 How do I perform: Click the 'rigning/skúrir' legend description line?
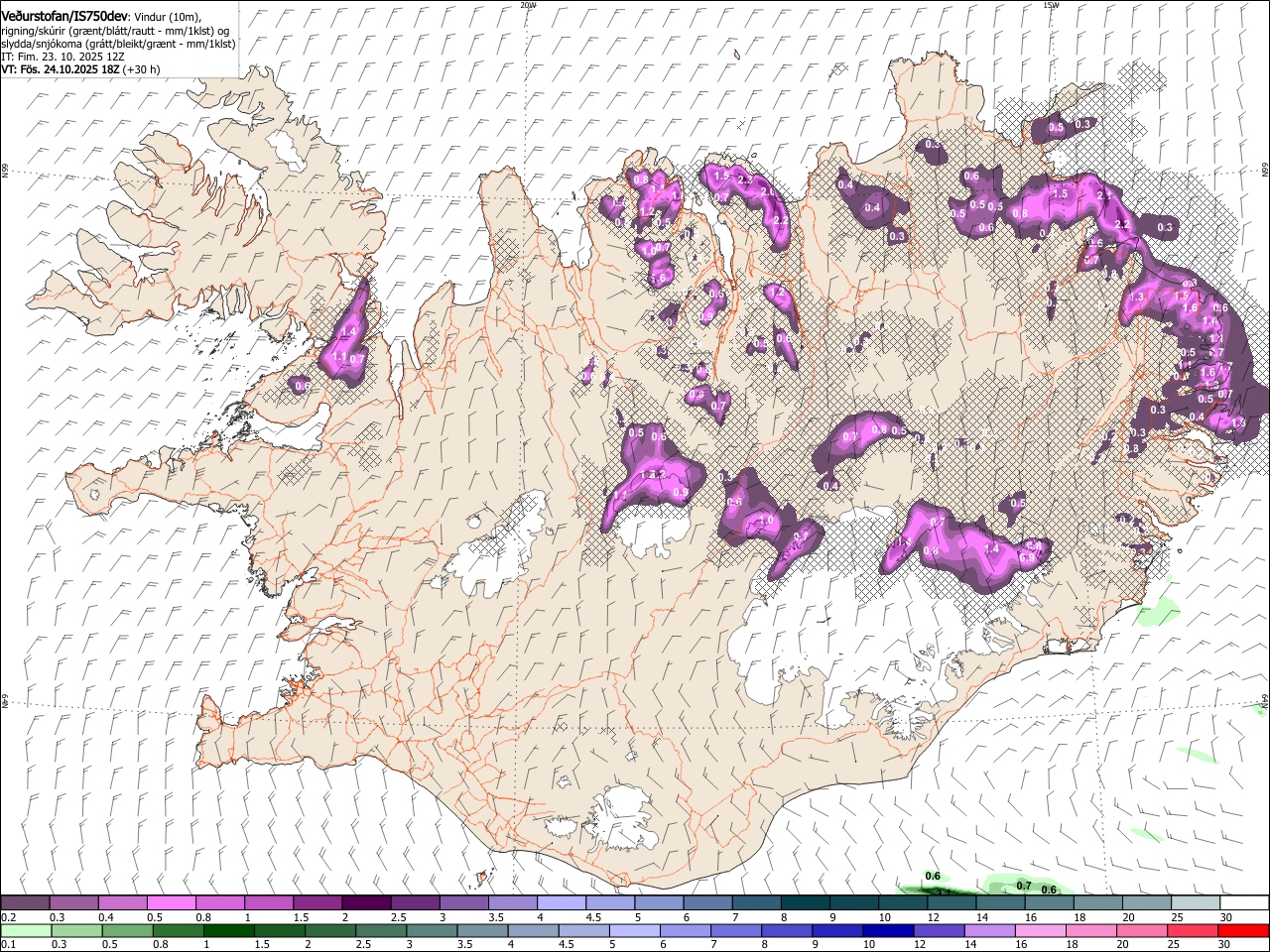[x=115, y=31]
